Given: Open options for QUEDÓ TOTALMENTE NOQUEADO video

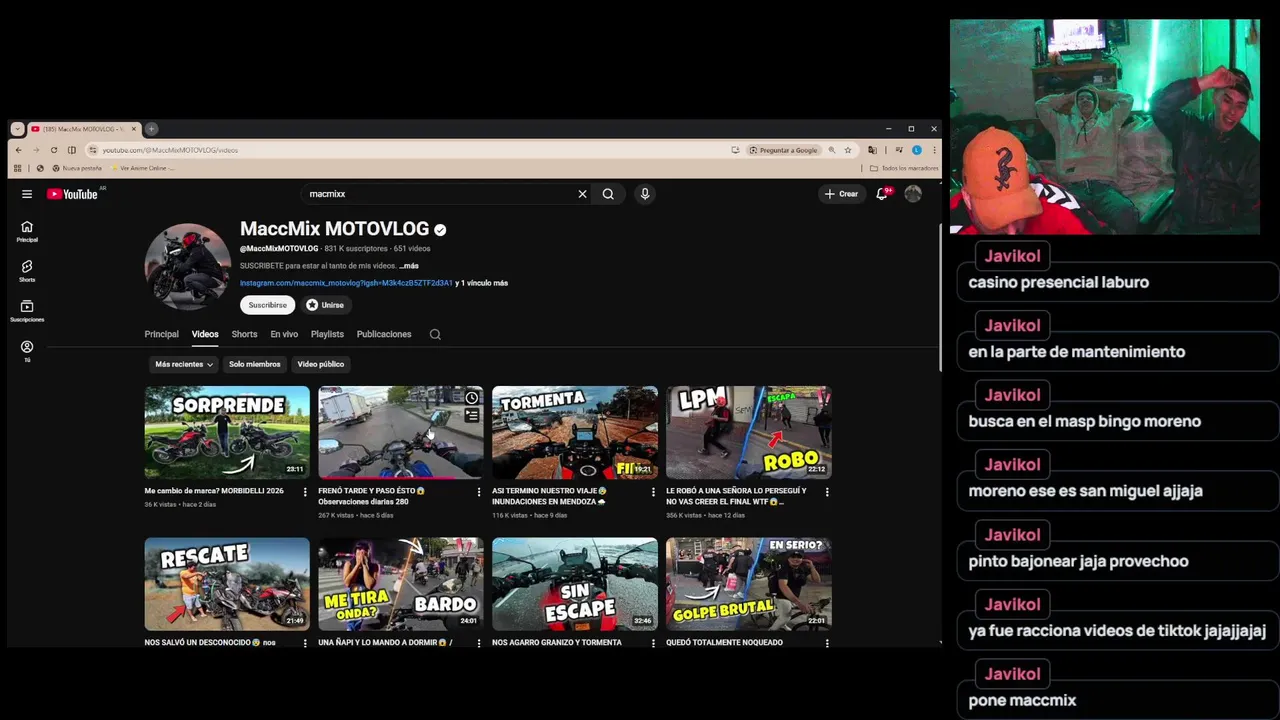Looking at the screenshot, I should [827, 643].
